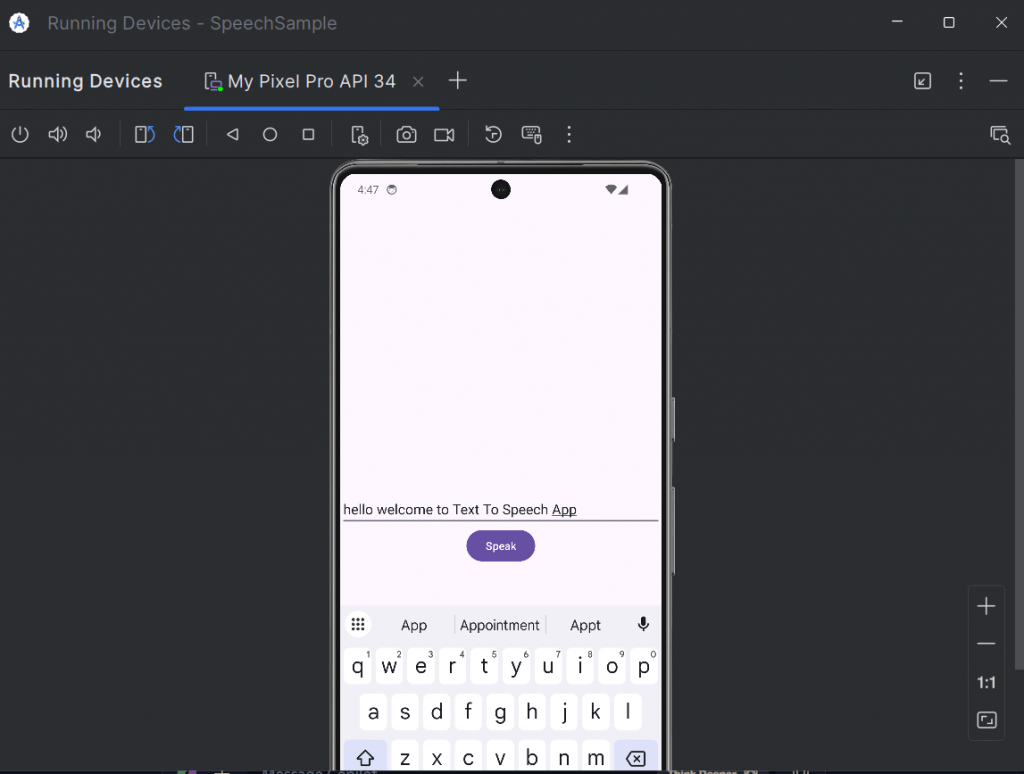Start screen recording with video camera icon

[444, 135]
